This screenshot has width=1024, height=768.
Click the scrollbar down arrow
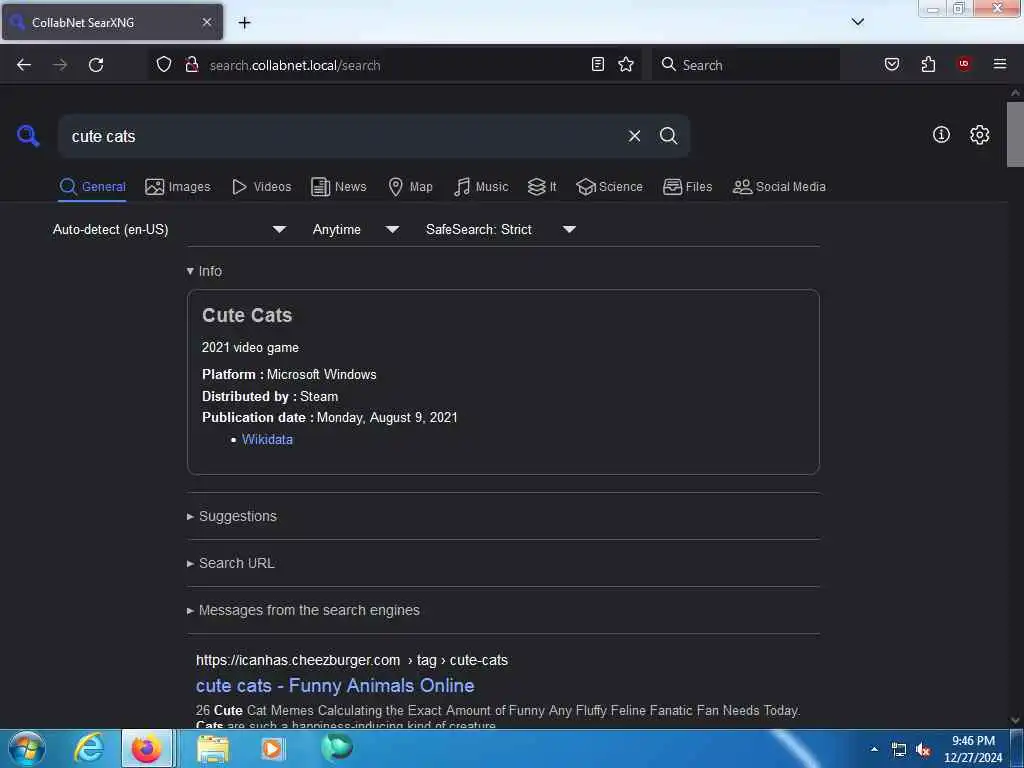coord(1015,720)
